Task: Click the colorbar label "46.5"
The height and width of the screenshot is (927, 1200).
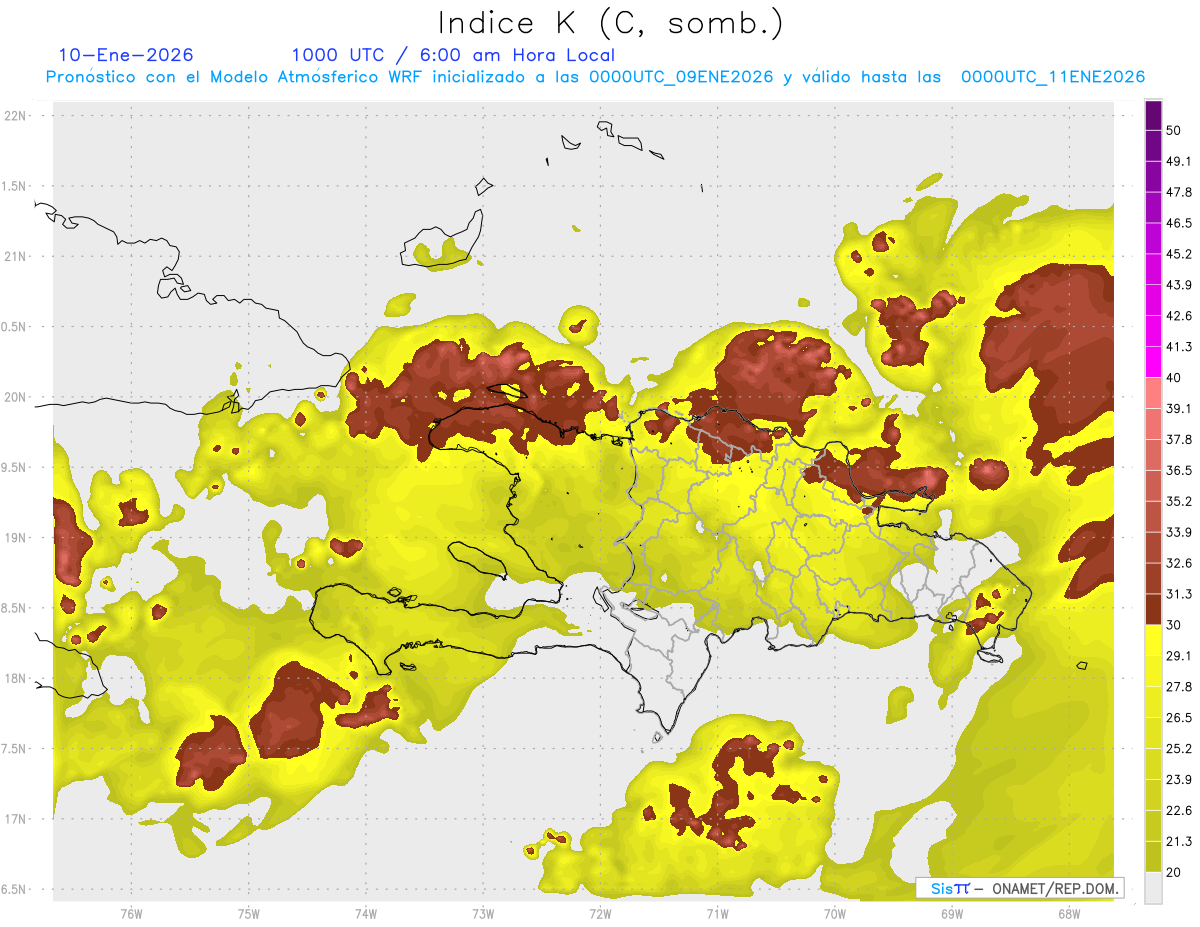Action: (1178, 223)
